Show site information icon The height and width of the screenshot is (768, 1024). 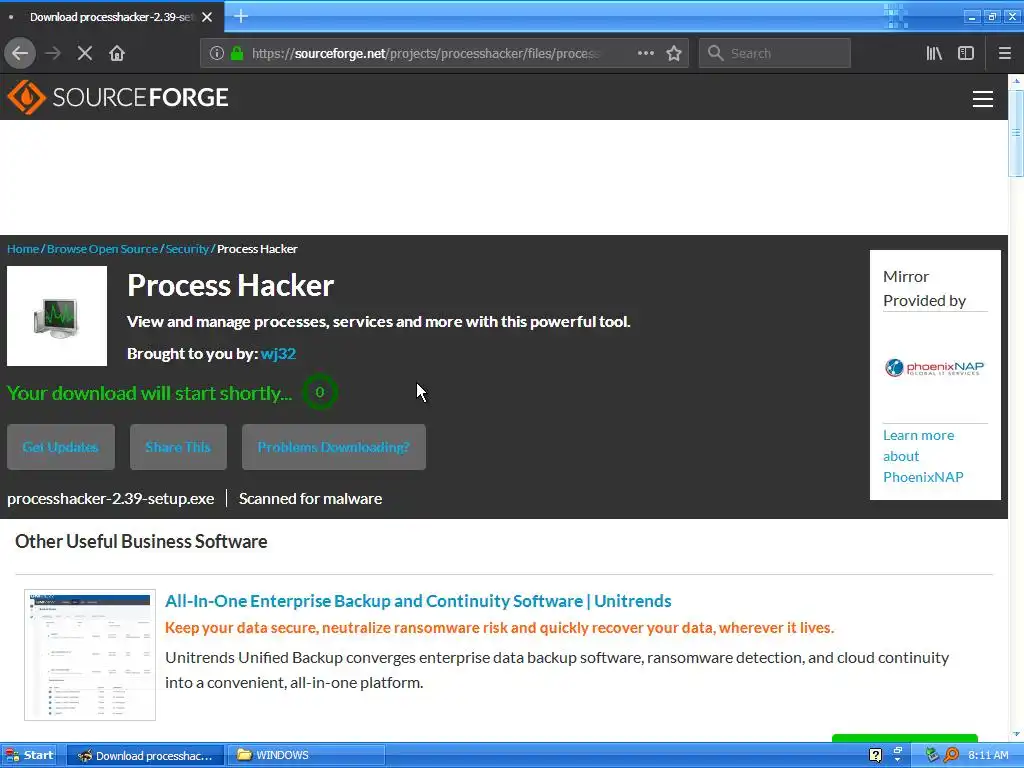click(217, 53)
